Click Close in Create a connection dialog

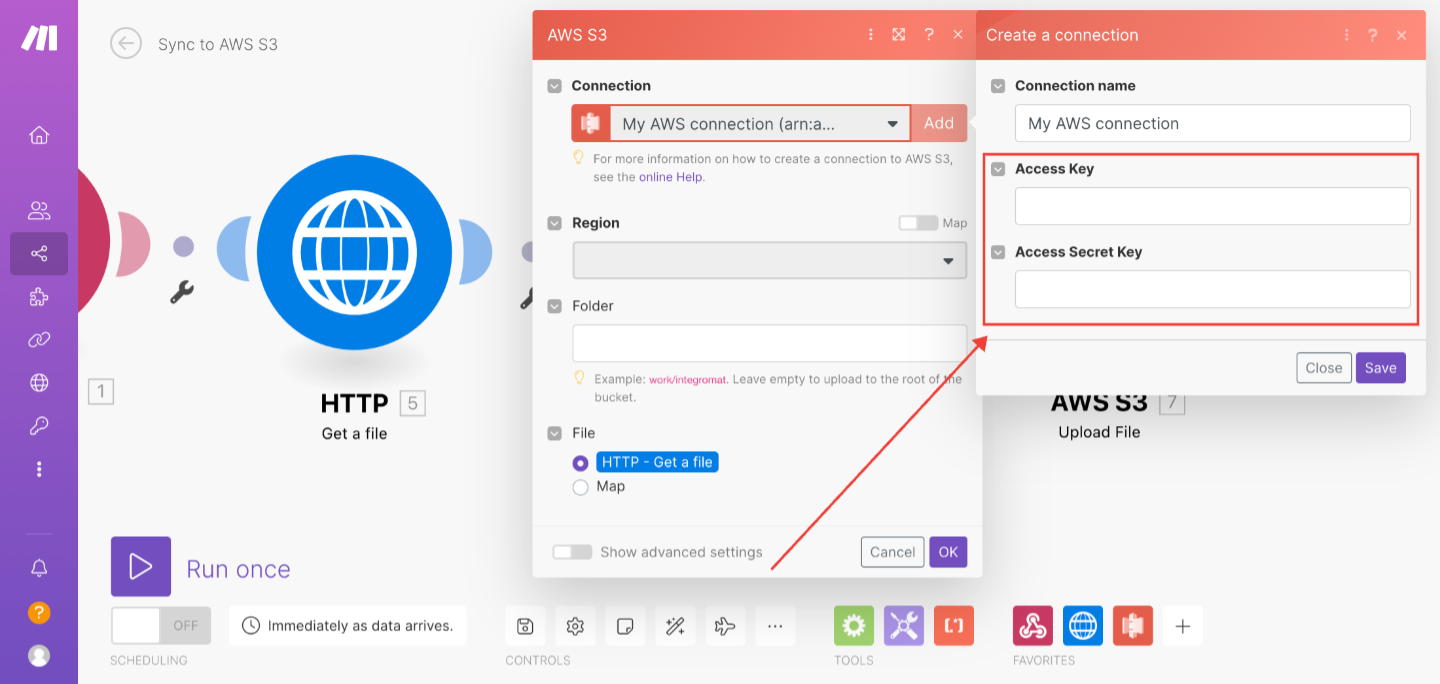[x=1324, y=368]
